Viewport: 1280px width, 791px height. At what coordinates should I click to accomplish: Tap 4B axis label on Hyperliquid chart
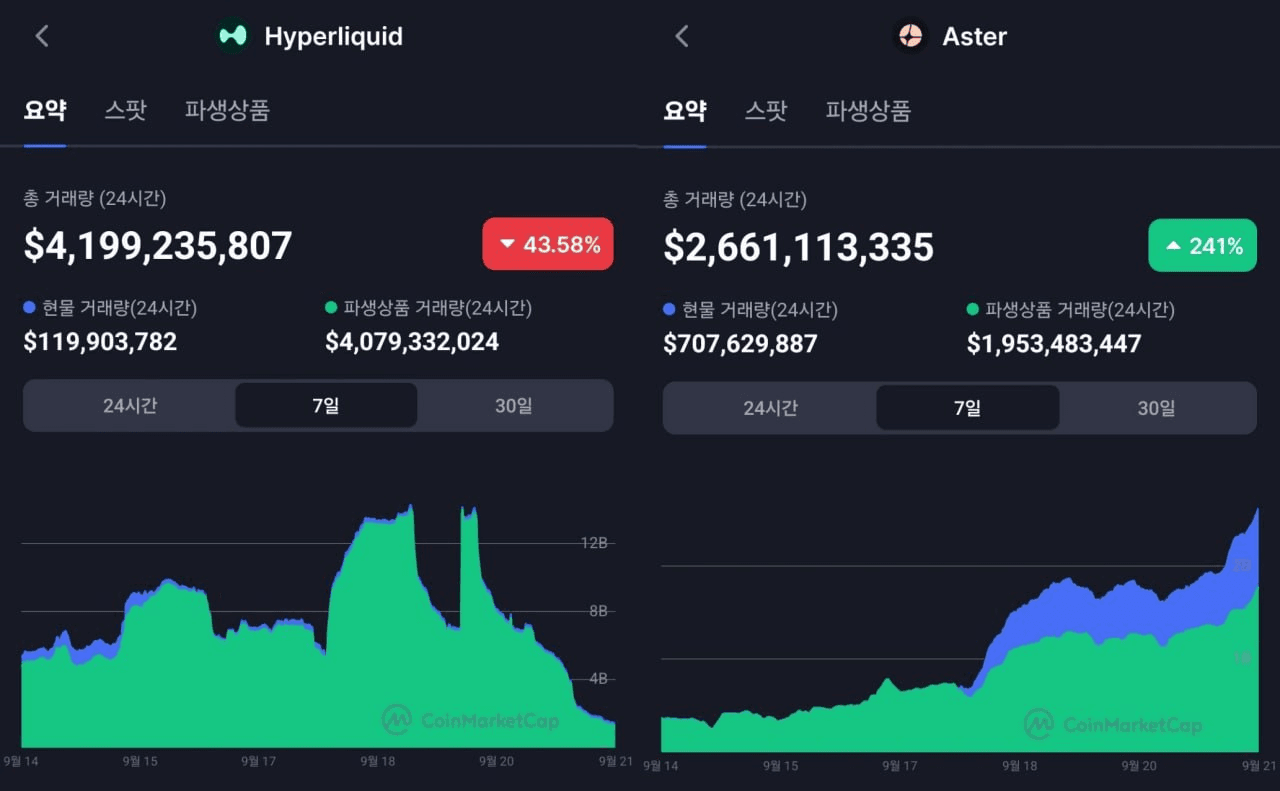[597, 679]
